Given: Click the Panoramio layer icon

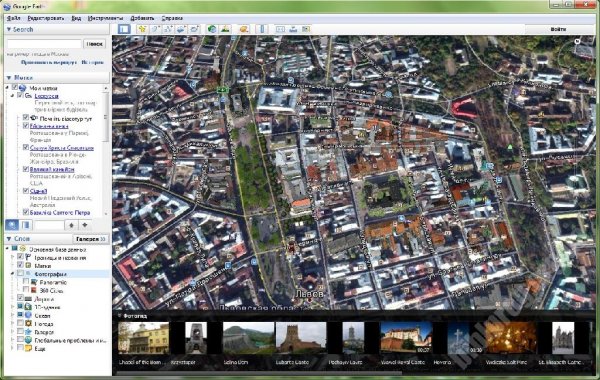Looking at the screenshot, I should (34, 282).
